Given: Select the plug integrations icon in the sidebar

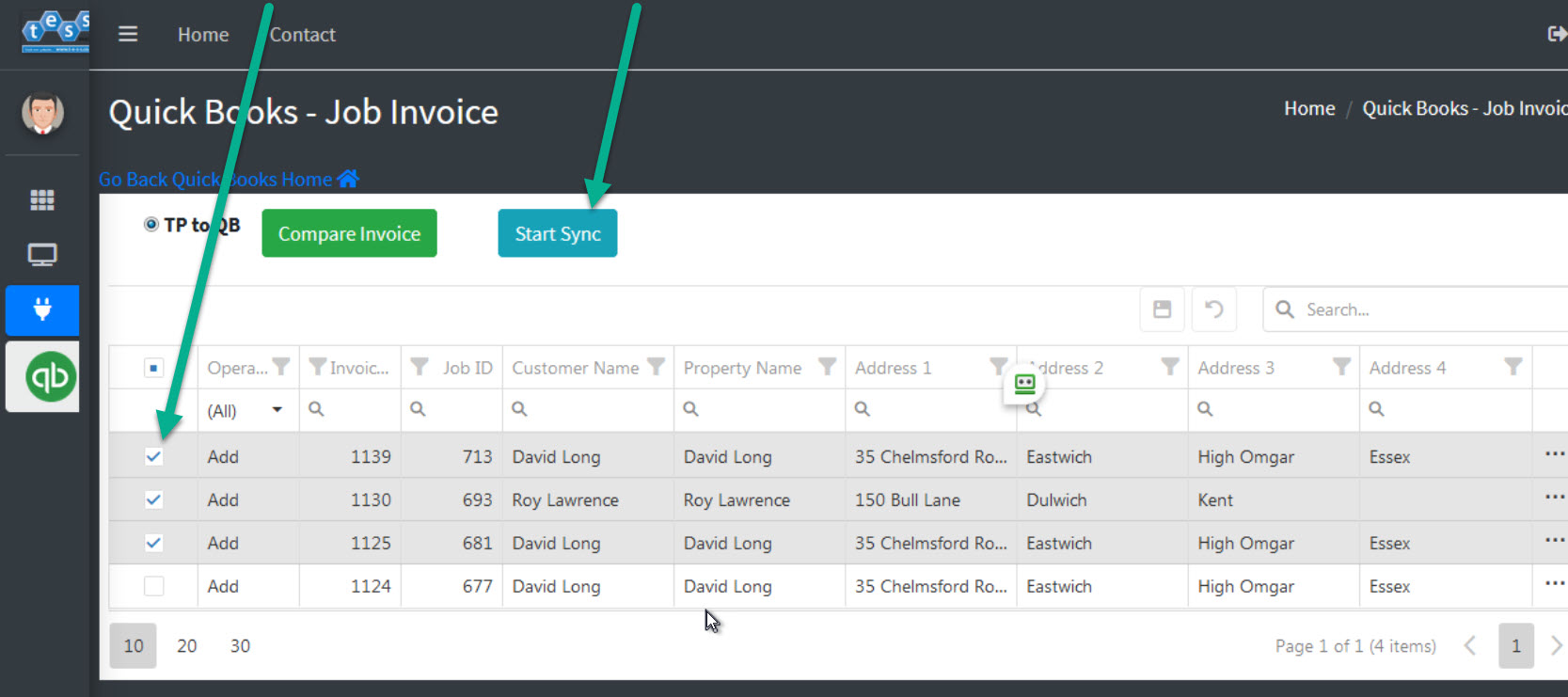Looking at the screenshot, I should point(42,310).
